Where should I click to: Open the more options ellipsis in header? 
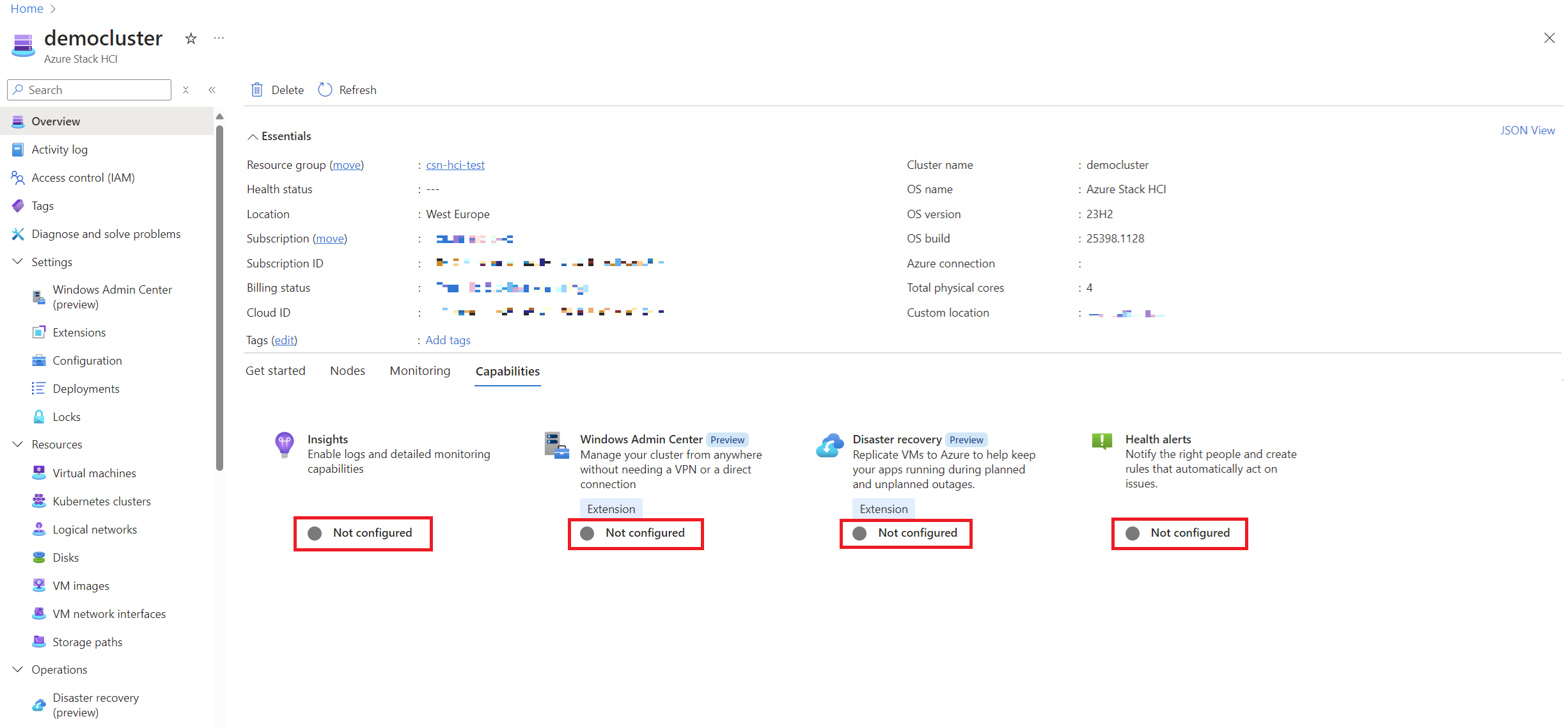tap(219, 38)
